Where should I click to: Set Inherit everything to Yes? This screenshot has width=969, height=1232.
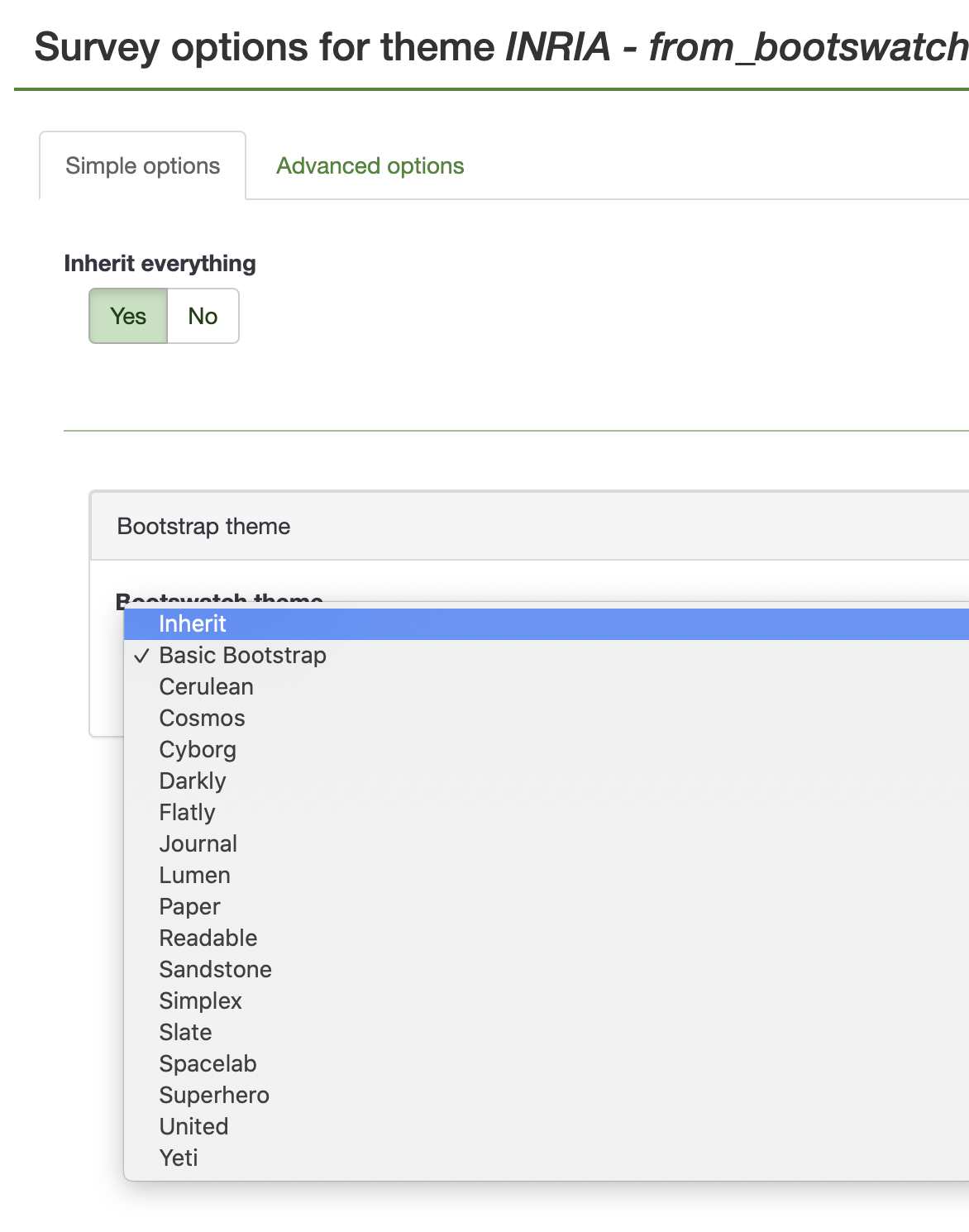pos(128,316)
